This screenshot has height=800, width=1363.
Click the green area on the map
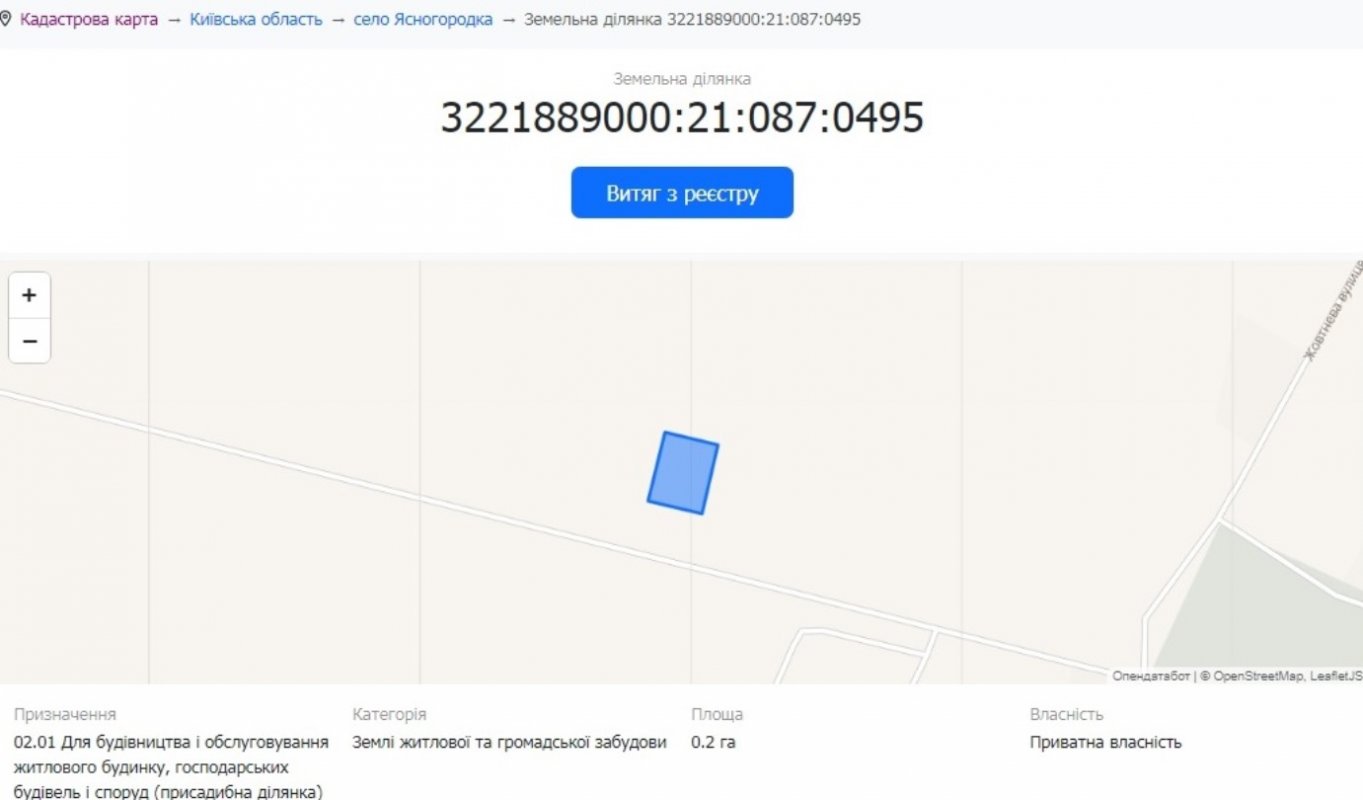pos(1260,610)
